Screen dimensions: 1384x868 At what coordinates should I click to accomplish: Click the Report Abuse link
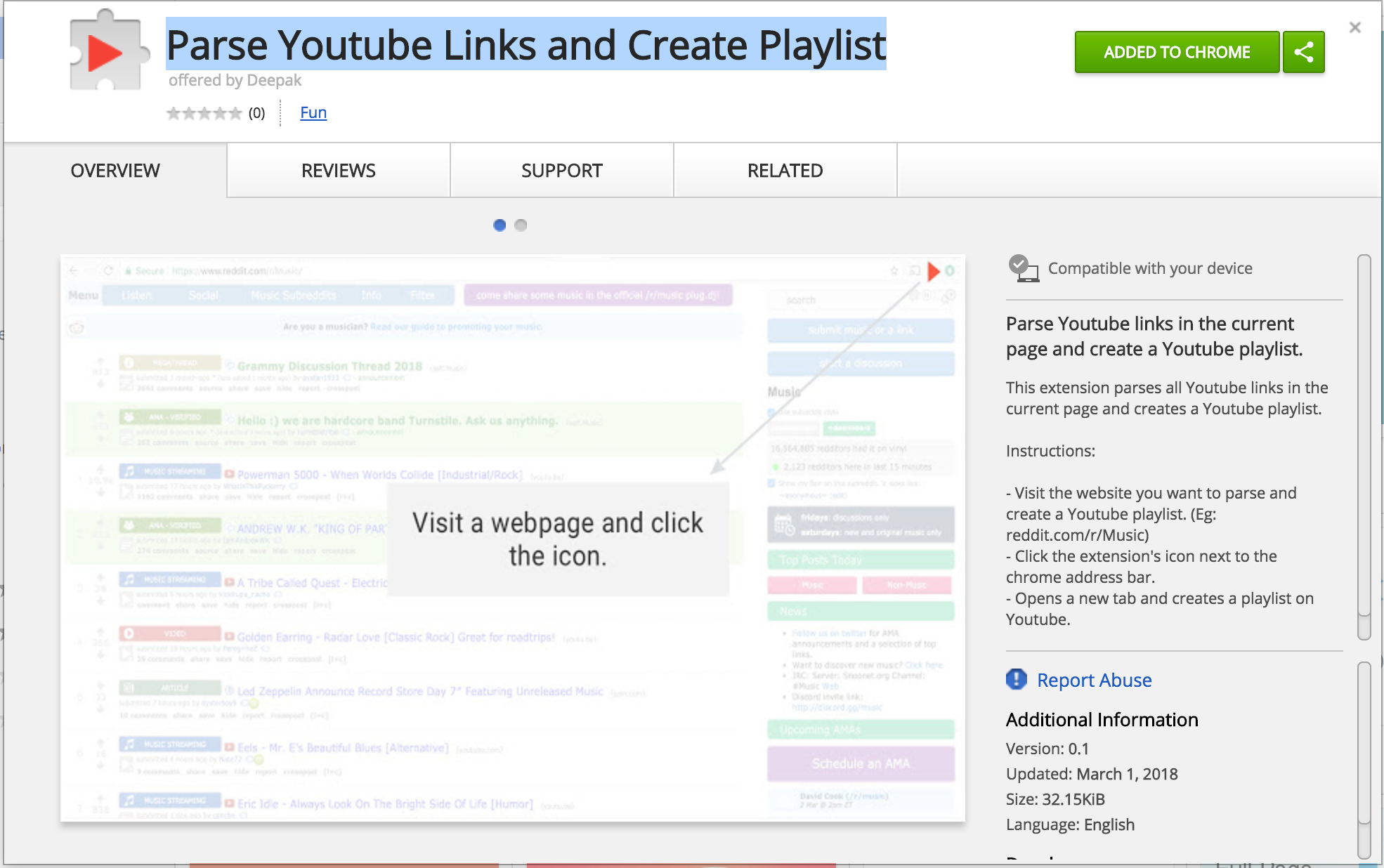1094,680
